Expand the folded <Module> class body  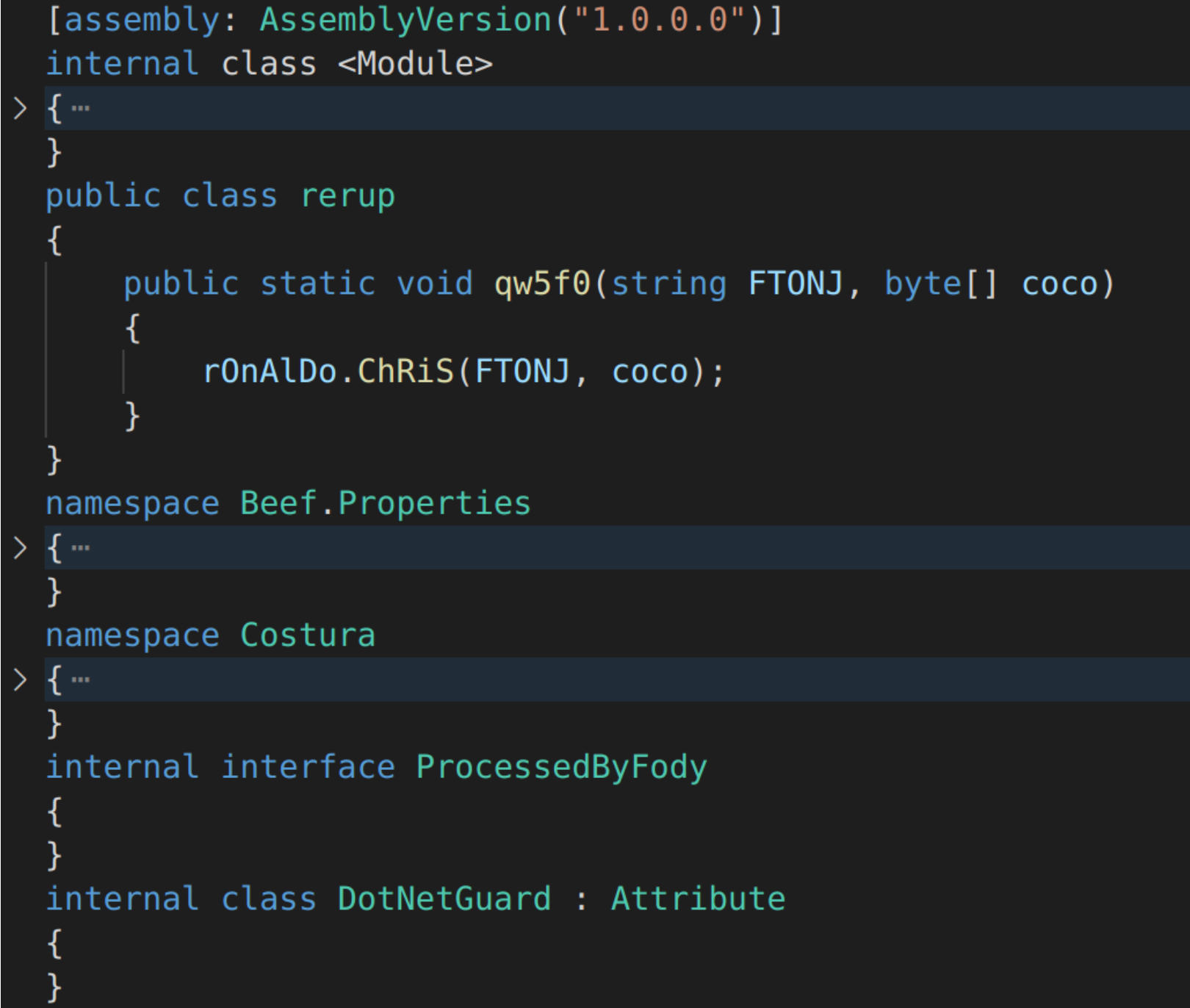[20, 109]
